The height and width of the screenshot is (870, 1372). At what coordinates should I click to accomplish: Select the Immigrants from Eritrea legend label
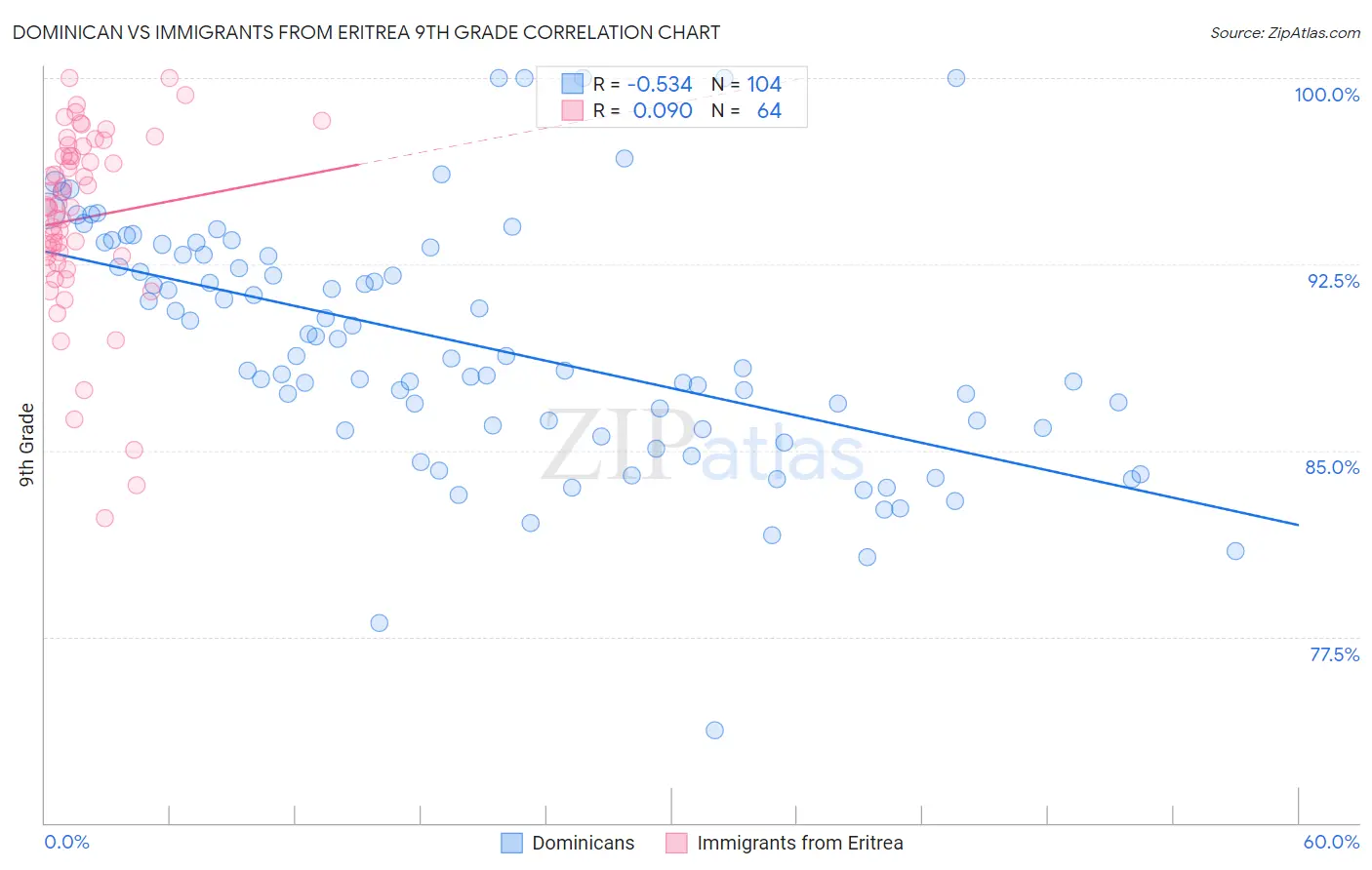click(800, 843)
